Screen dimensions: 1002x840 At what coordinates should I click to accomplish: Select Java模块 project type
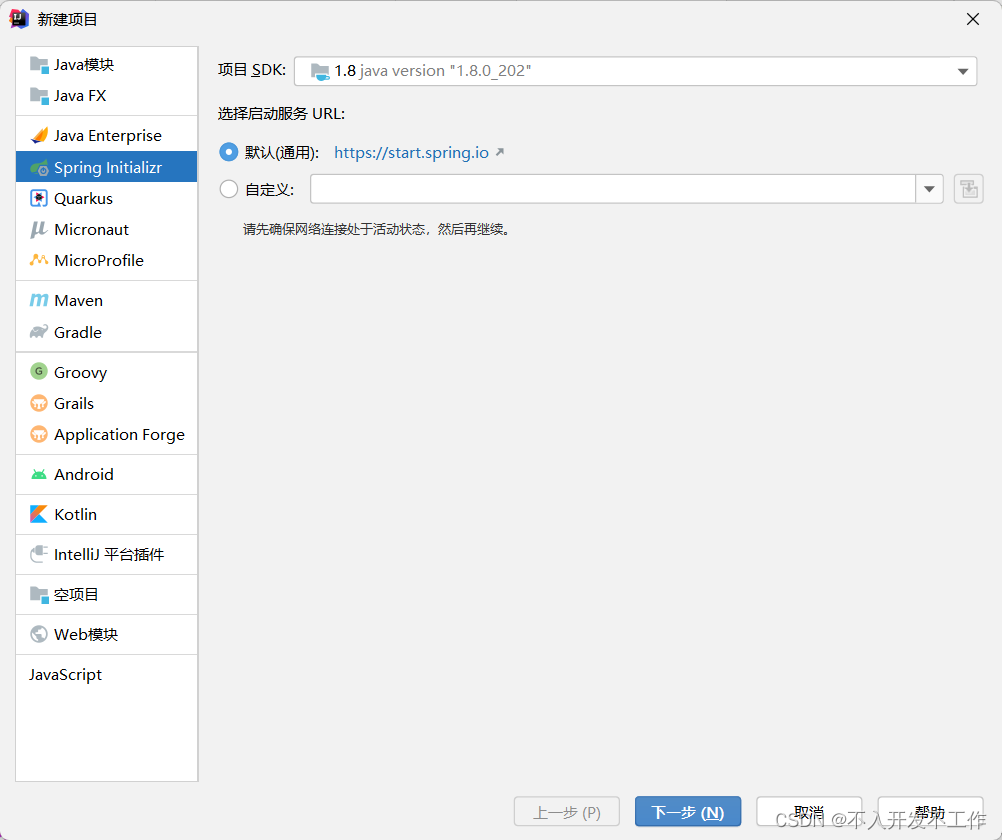click(x=107, y=65)
